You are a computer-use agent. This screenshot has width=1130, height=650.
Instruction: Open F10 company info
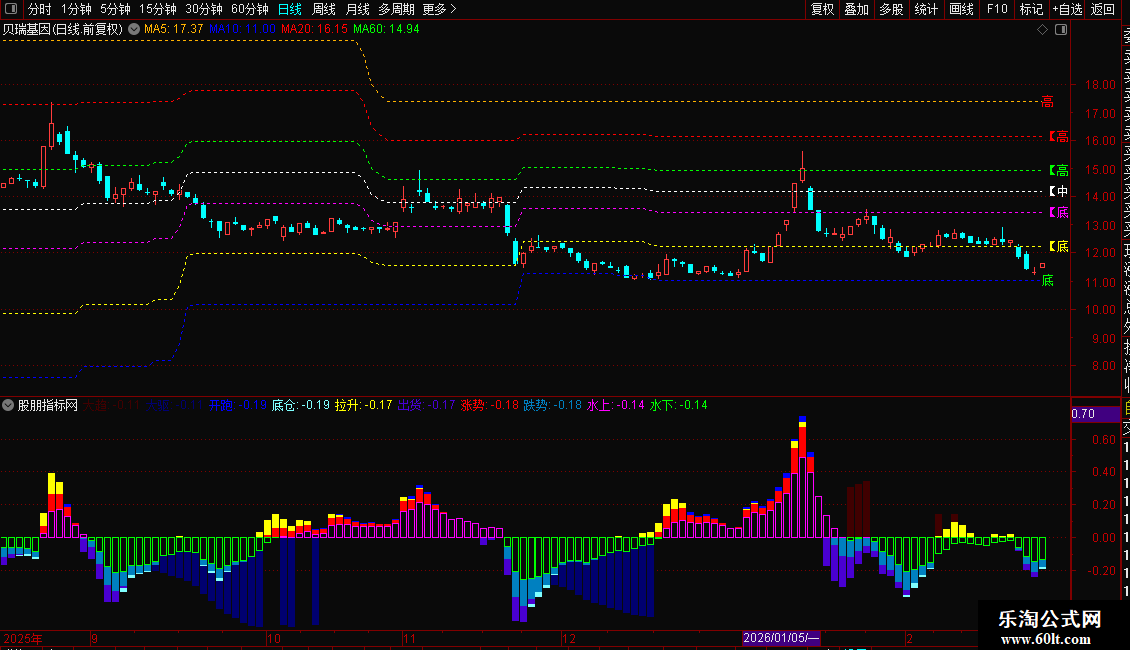click(997, 9)
